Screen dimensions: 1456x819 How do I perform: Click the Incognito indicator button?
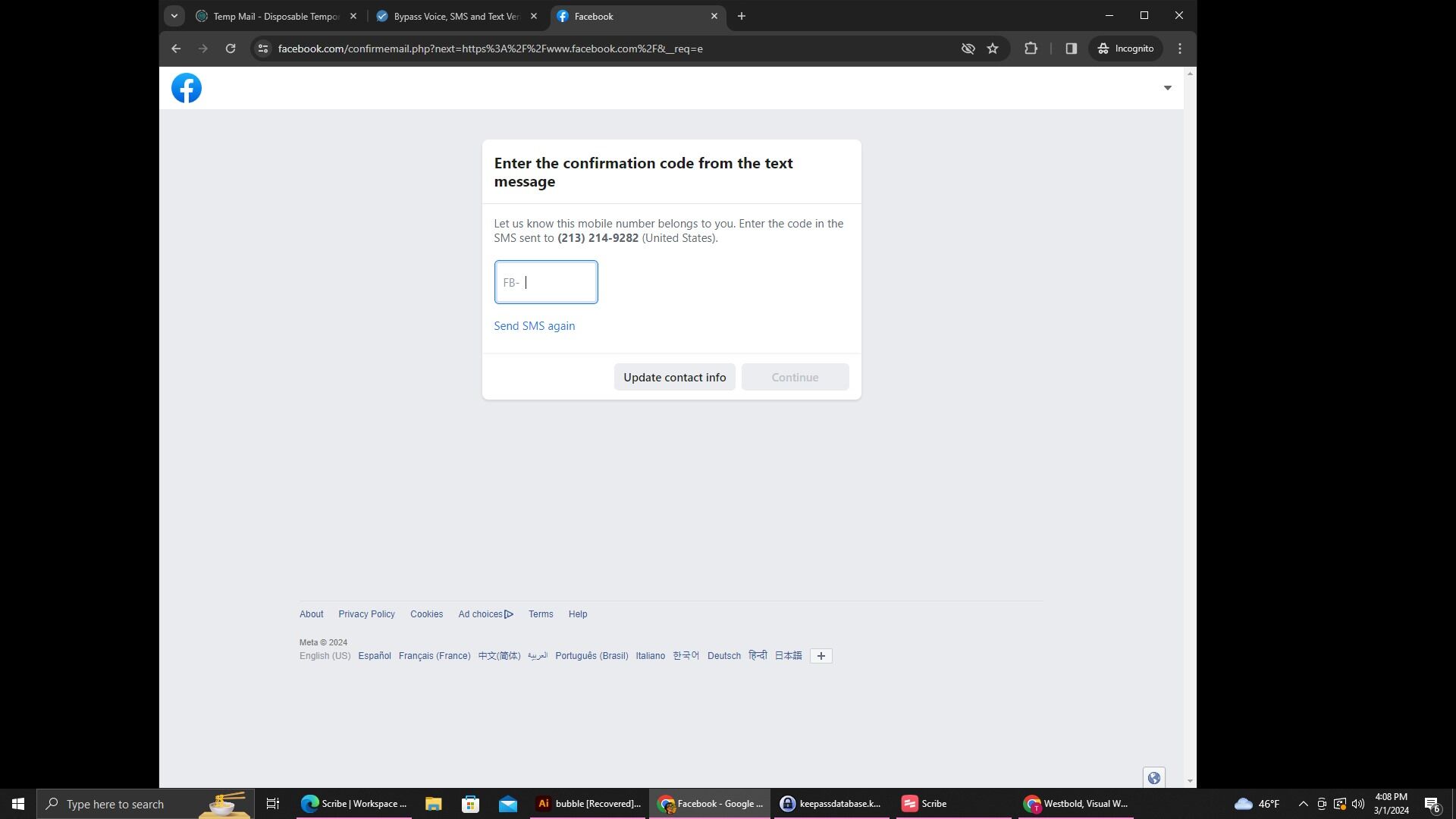1126,49
